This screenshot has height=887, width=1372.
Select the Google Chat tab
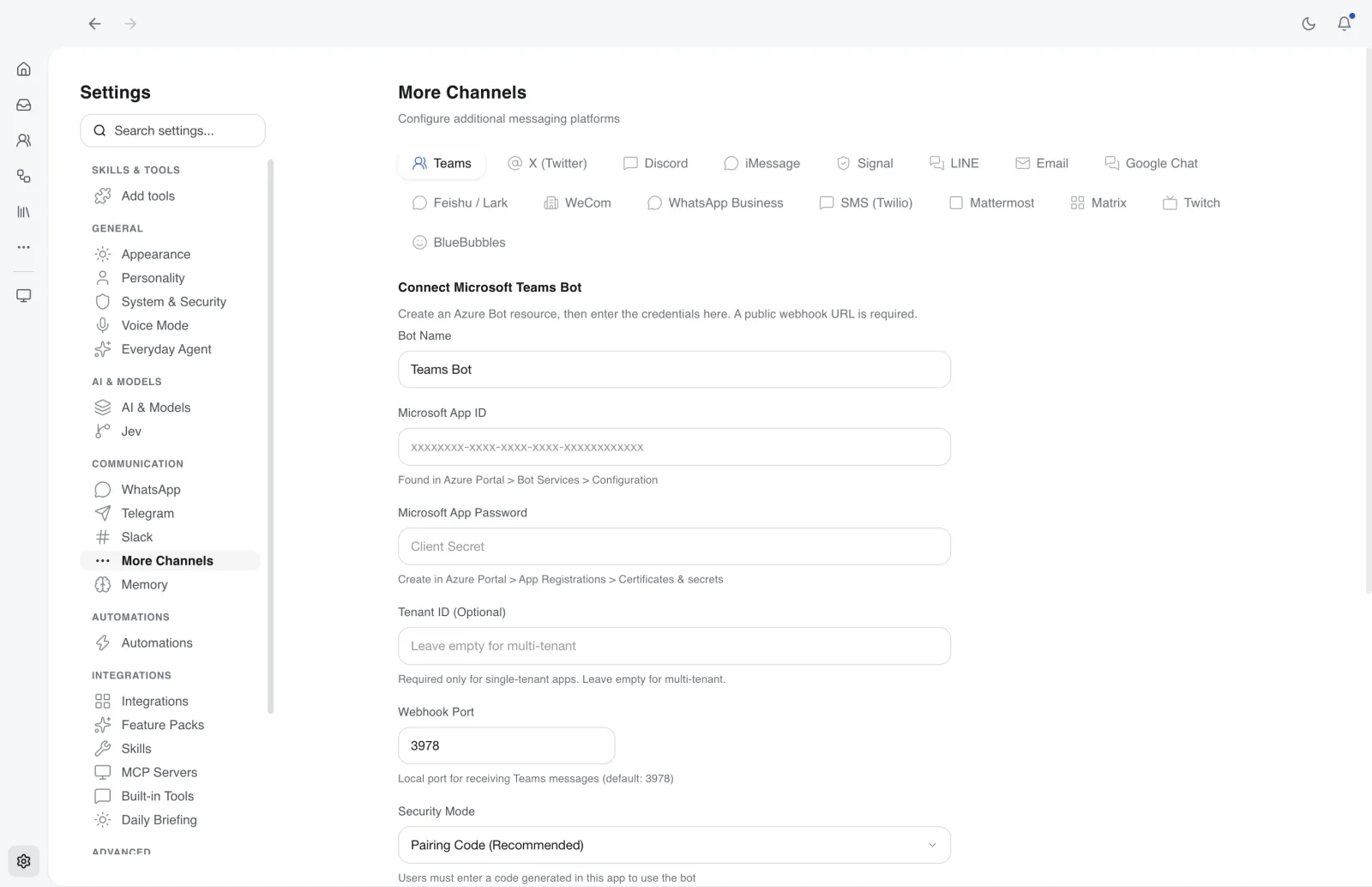(x=1151, y=163)
